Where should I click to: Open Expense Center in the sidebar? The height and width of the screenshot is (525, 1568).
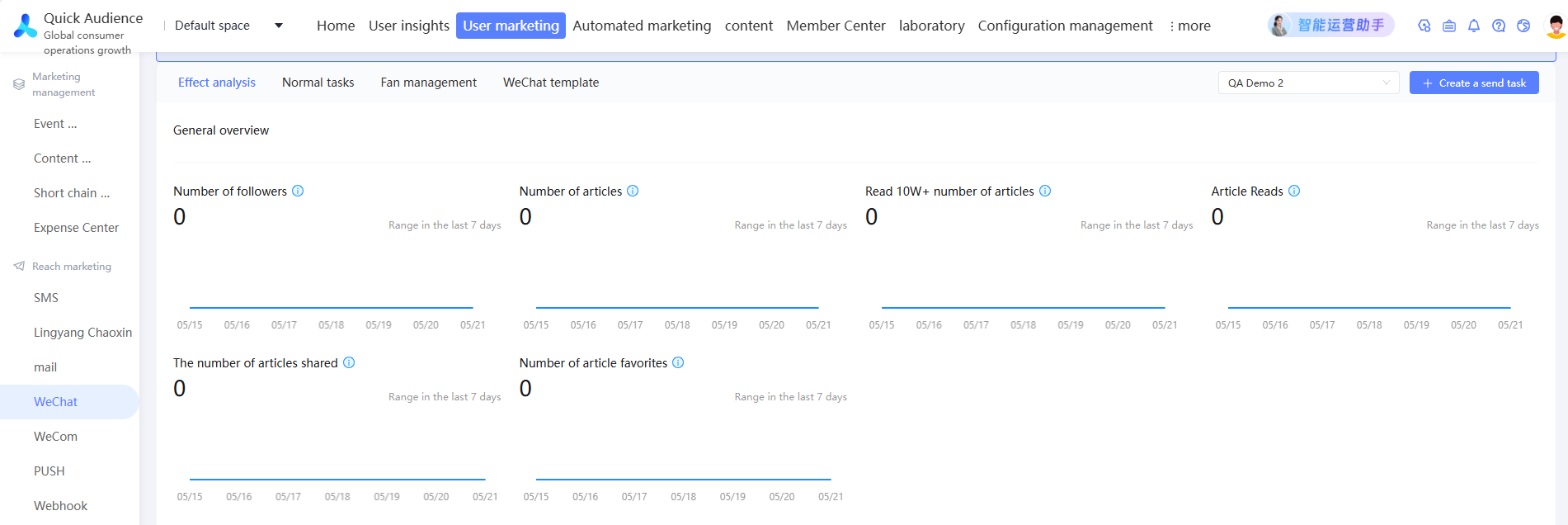tap(76, 228)
